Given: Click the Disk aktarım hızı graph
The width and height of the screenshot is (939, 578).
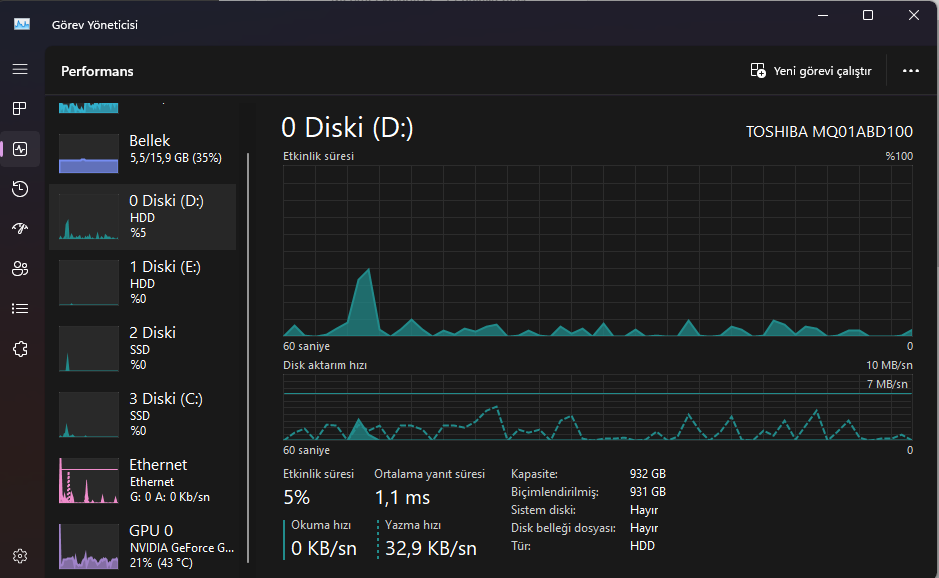Looking at the screenshot, I should [598, 407].
